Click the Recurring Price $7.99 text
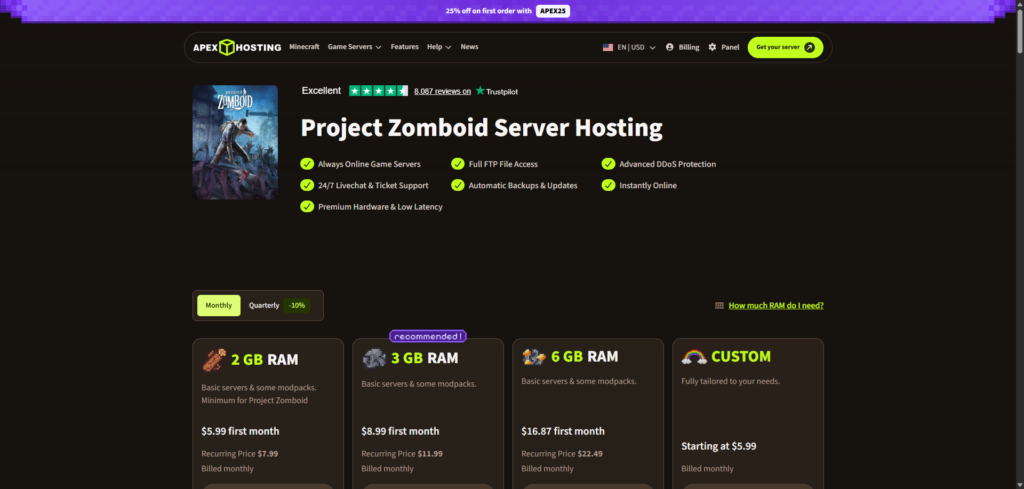This screenshot has width=1024, height=489. coord(240,453)
